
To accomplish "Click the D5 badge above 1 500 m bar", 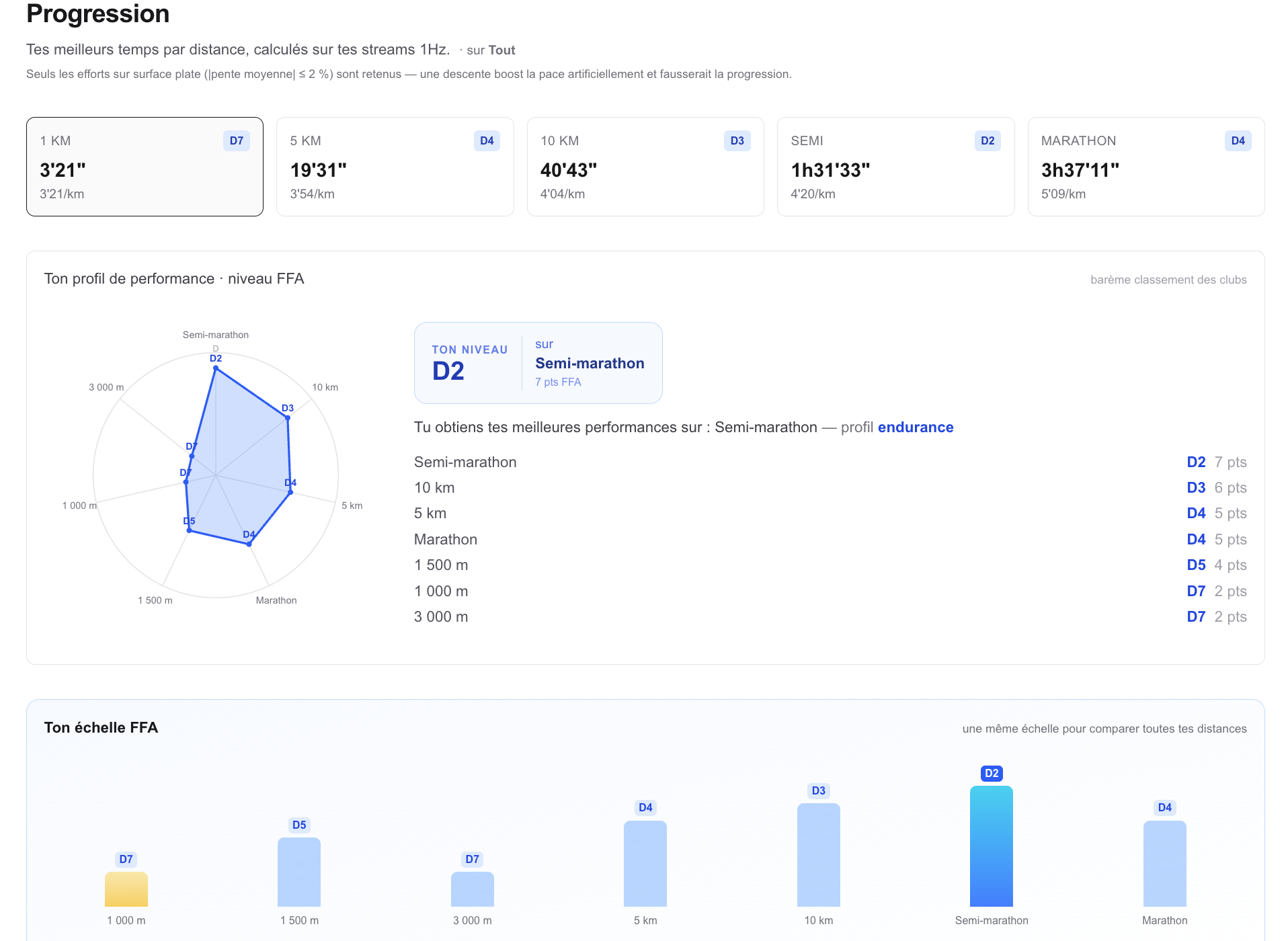I will pos(299,825).
